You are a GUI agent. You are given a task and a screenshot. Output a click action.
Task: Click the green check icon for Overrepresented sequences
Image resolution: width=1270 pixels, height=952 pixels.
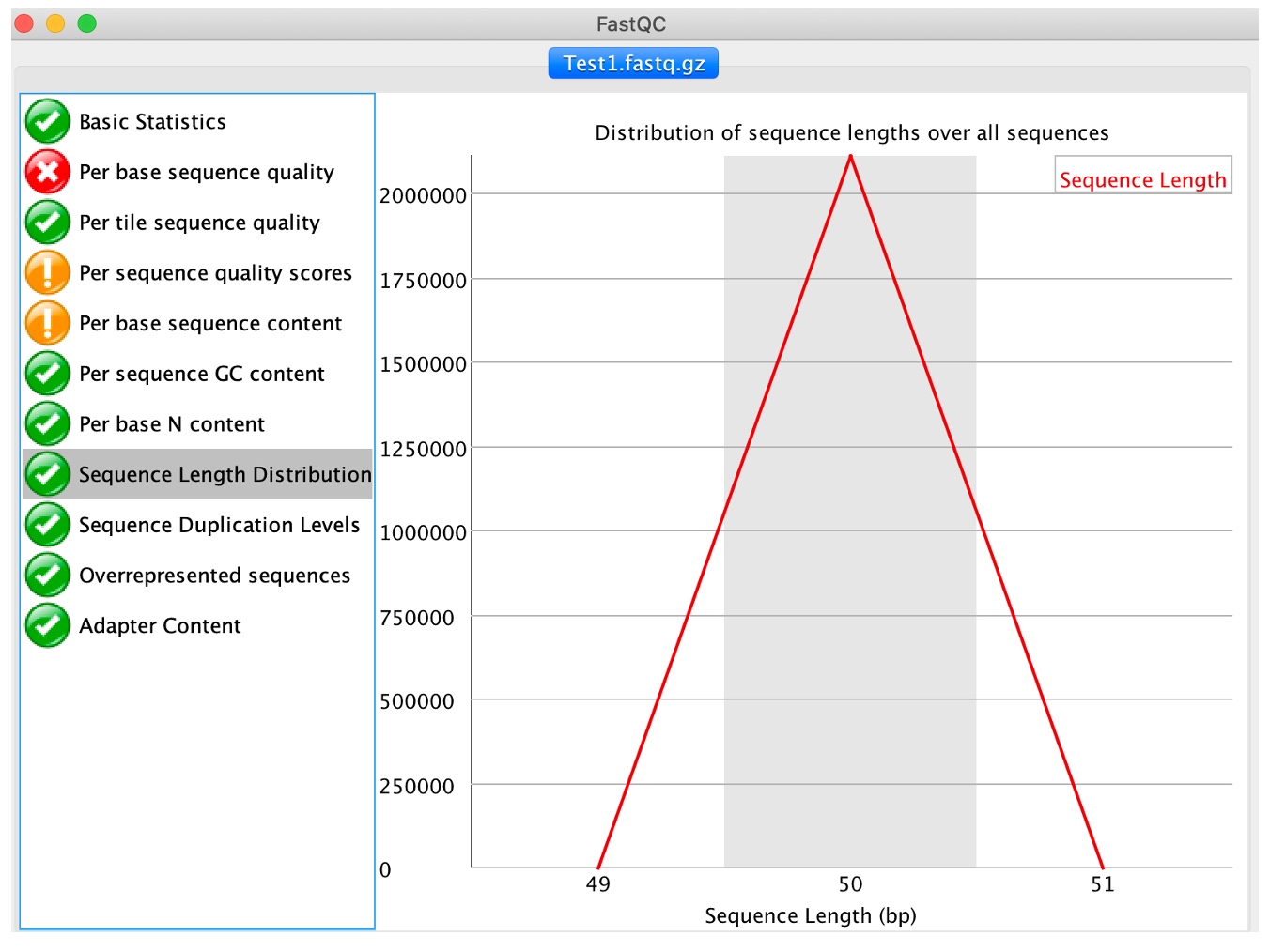click(x=47, y=576)
